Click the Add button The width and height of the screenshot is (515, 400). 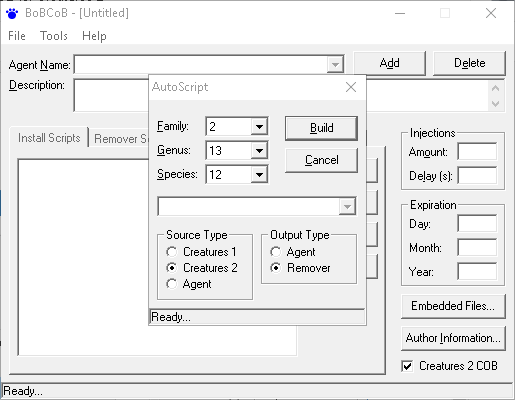coord(389,63)
